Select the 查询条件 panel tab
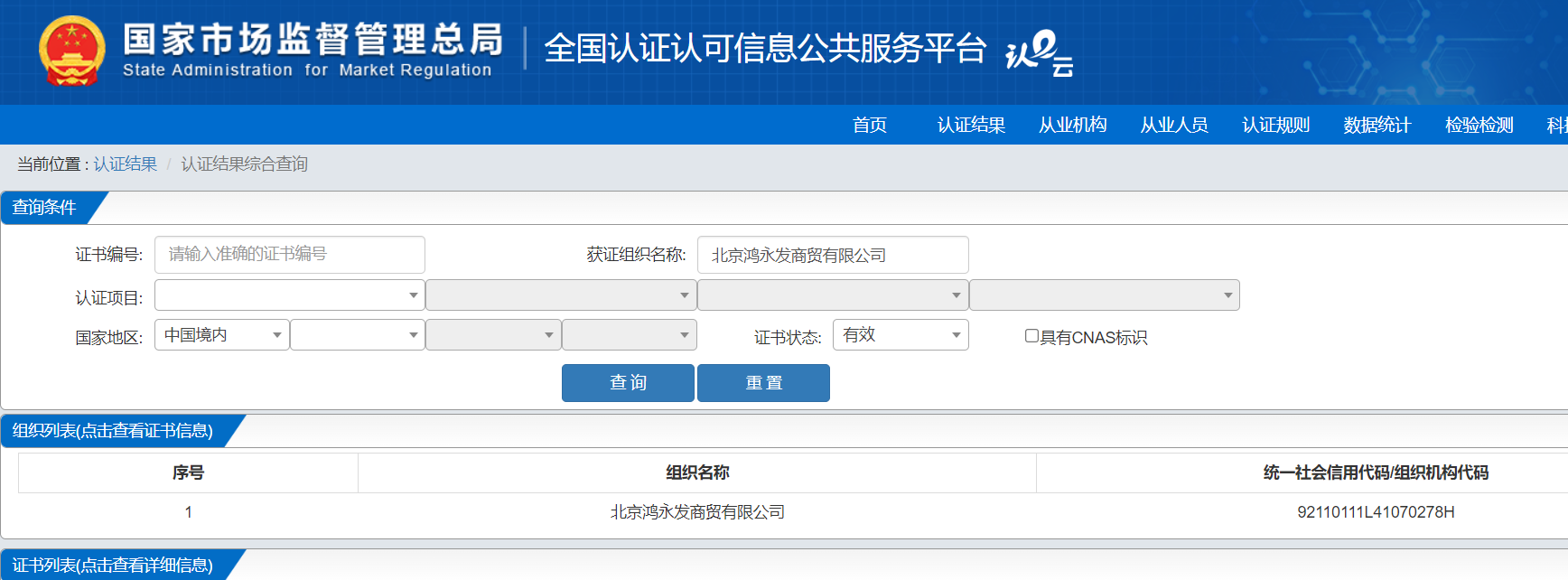The height and width of the screenshot is (580, 1568). click(x=45, y=208)
